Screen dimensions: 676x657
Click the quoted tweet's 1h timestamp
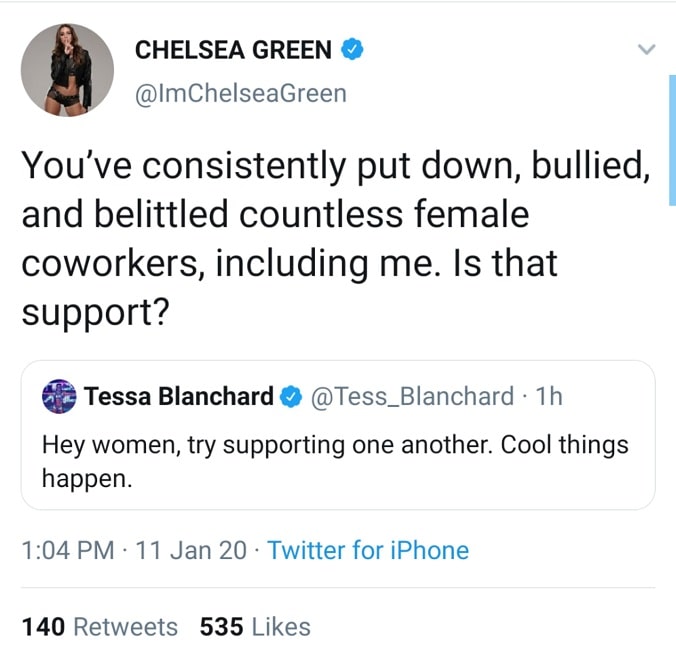click(549, 397)
